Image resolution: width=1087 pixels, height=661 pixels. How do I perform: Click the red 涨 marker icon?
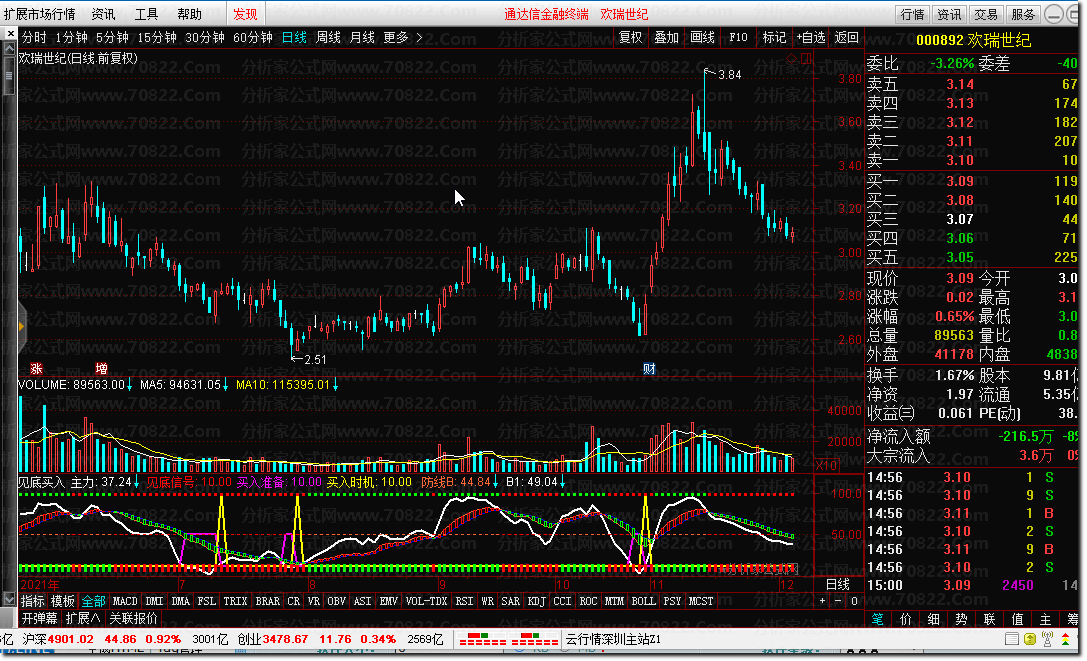(36, 368)
